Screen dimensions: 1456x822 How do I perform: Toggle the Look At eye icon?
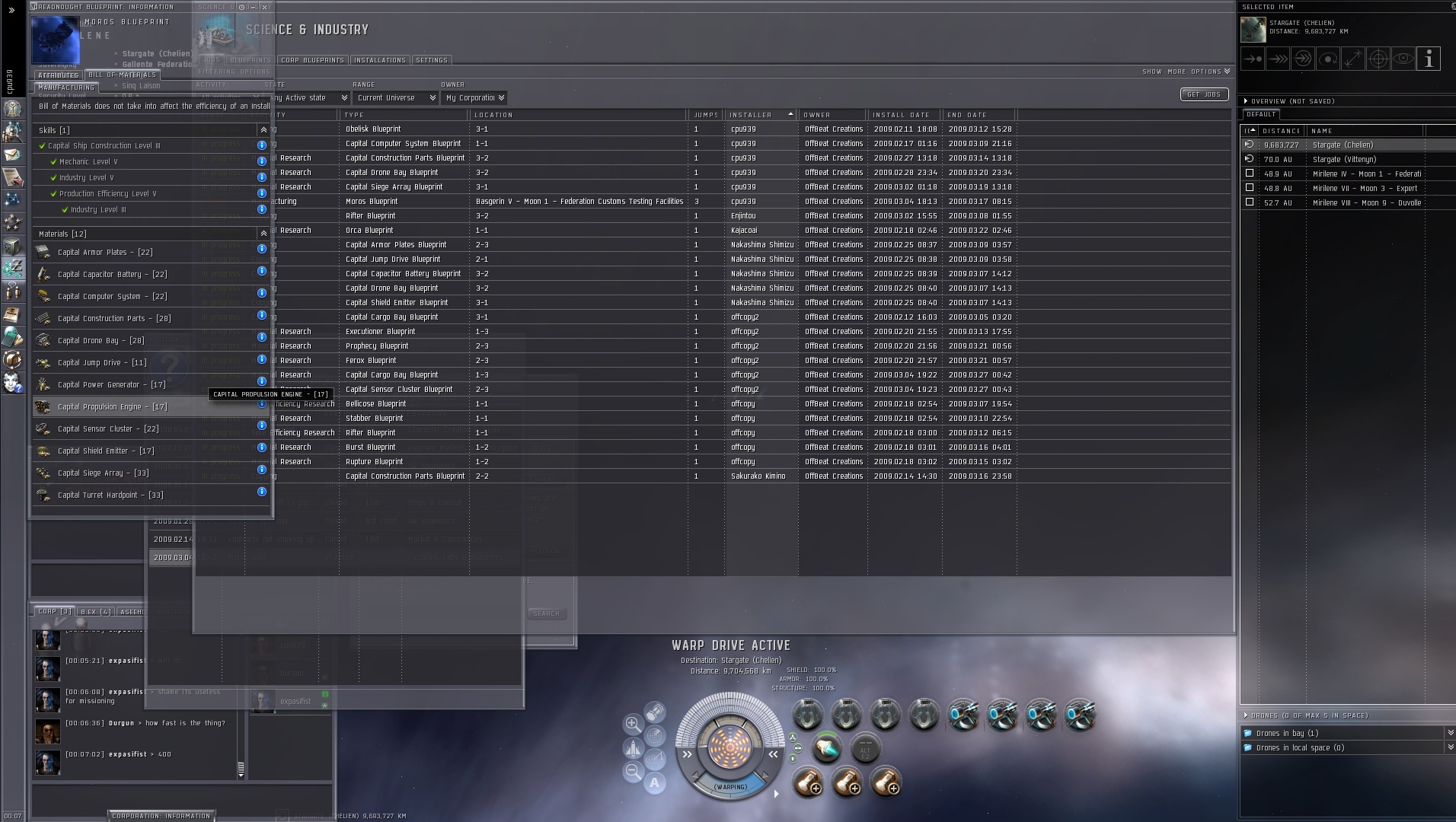1403,59
